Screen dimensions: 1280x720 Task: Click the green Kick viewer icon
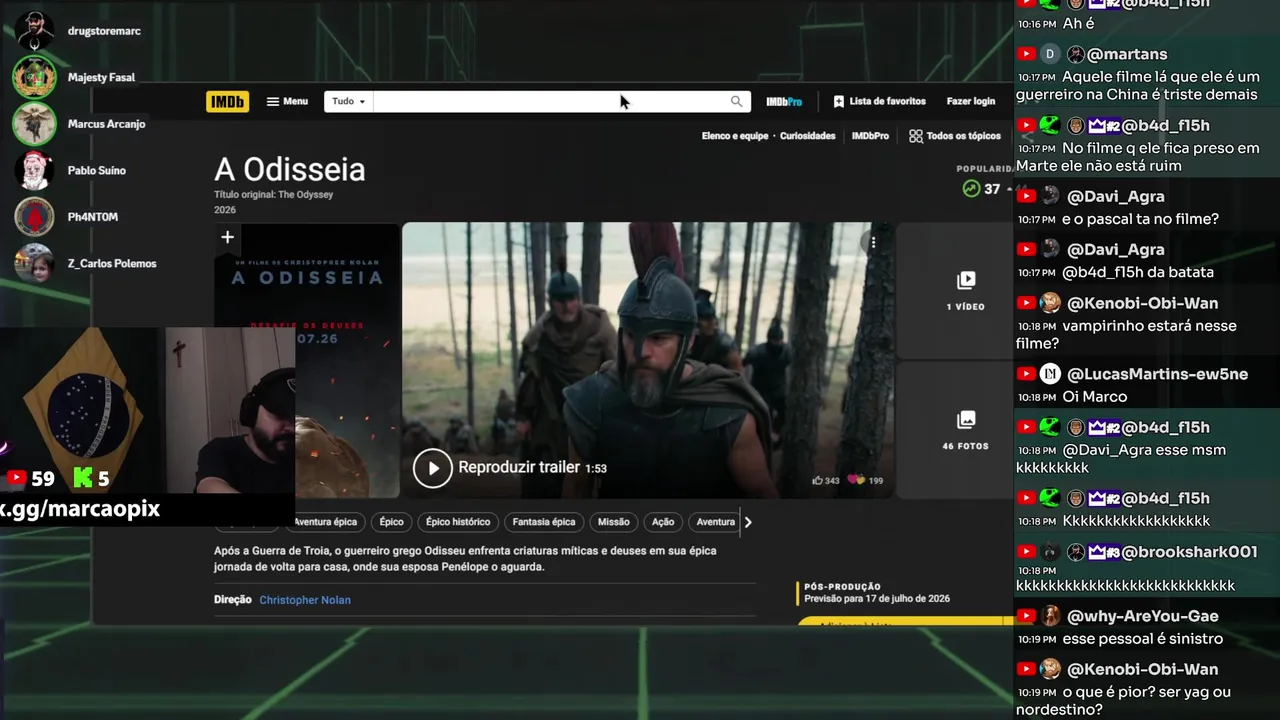84,479
